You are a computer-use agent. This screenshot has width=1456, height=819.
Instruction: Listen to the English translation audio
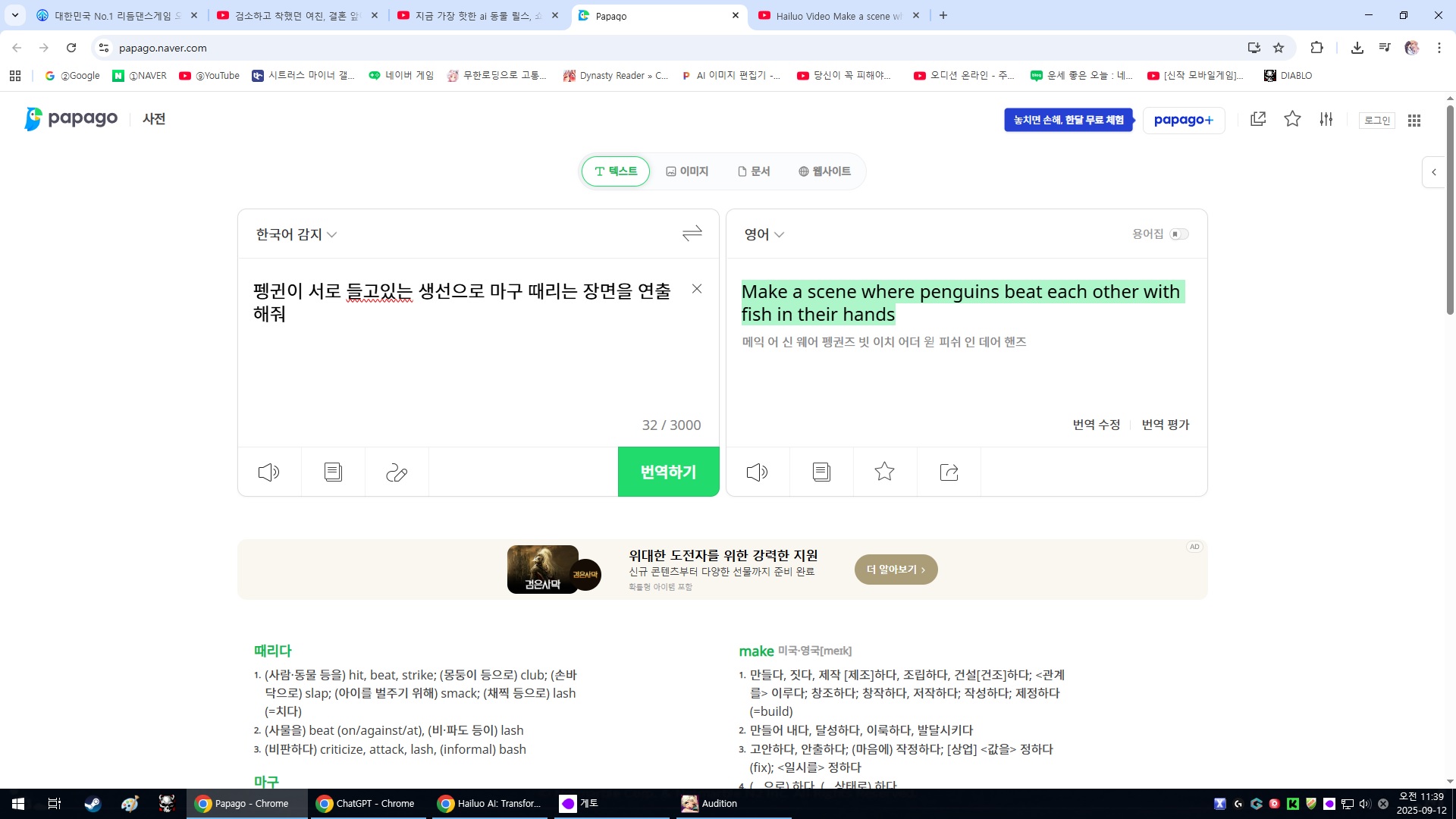click(757, 472)
